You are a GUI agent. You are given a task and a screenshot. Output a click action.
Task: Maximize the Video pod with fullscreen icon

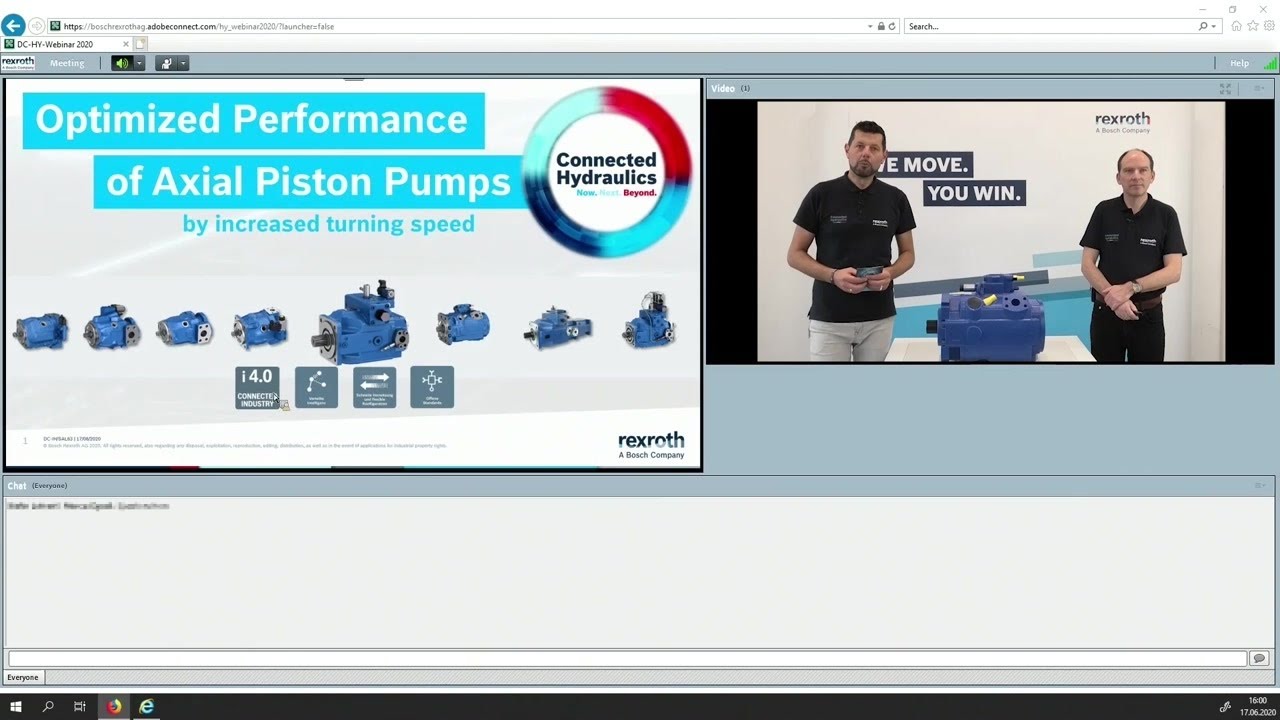(x=1225, y=88)
